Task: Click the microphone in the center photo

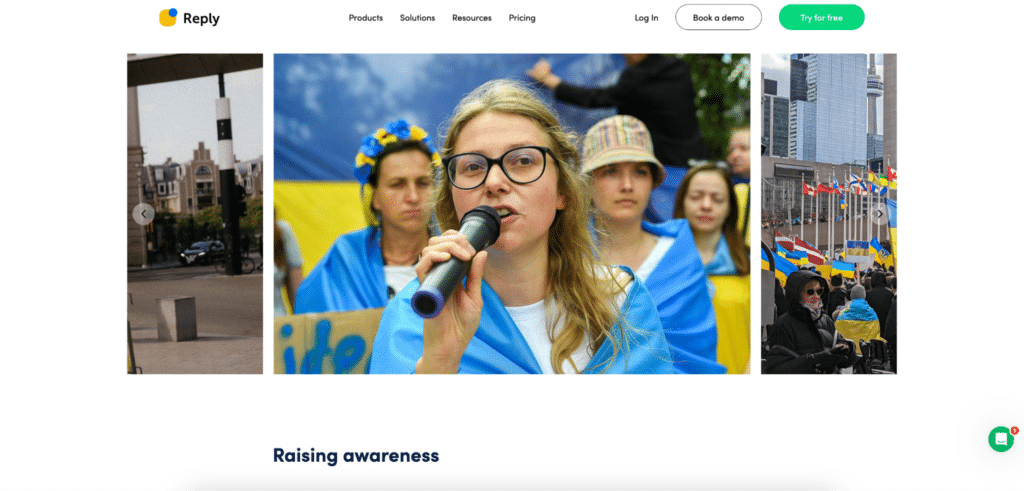Action: (456, 261)
